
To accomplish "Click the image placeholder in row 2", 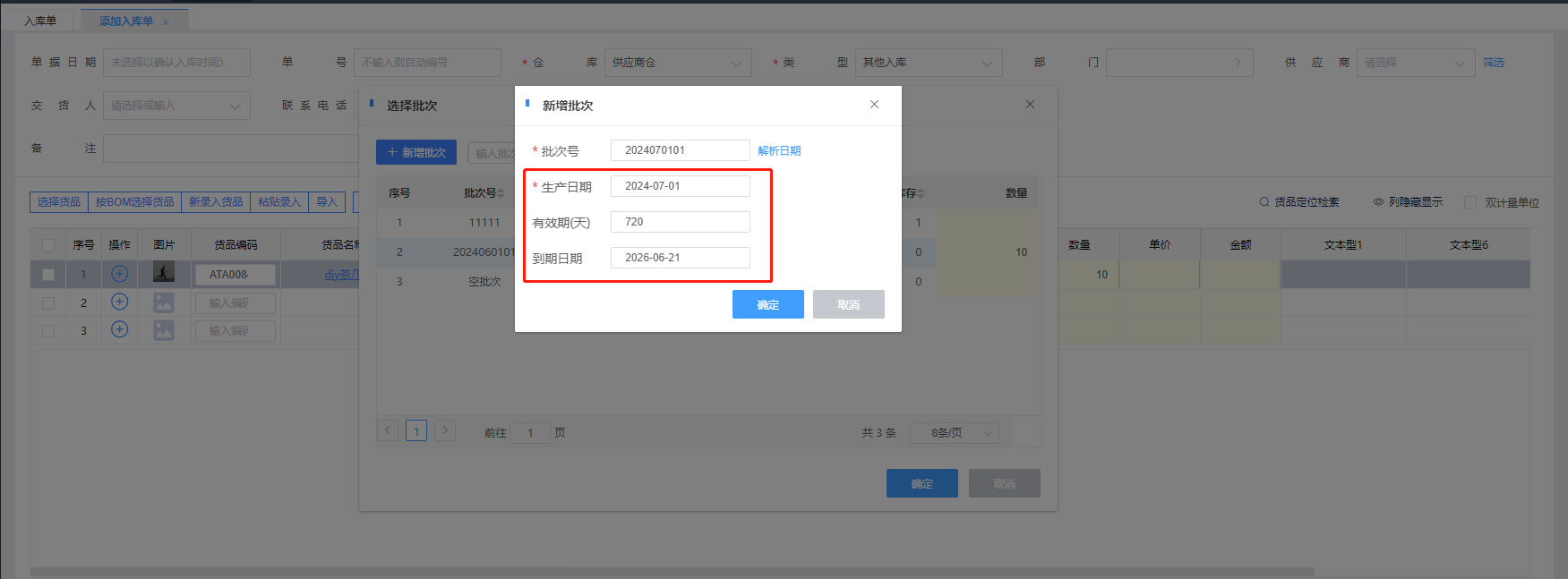I will 164,302.
